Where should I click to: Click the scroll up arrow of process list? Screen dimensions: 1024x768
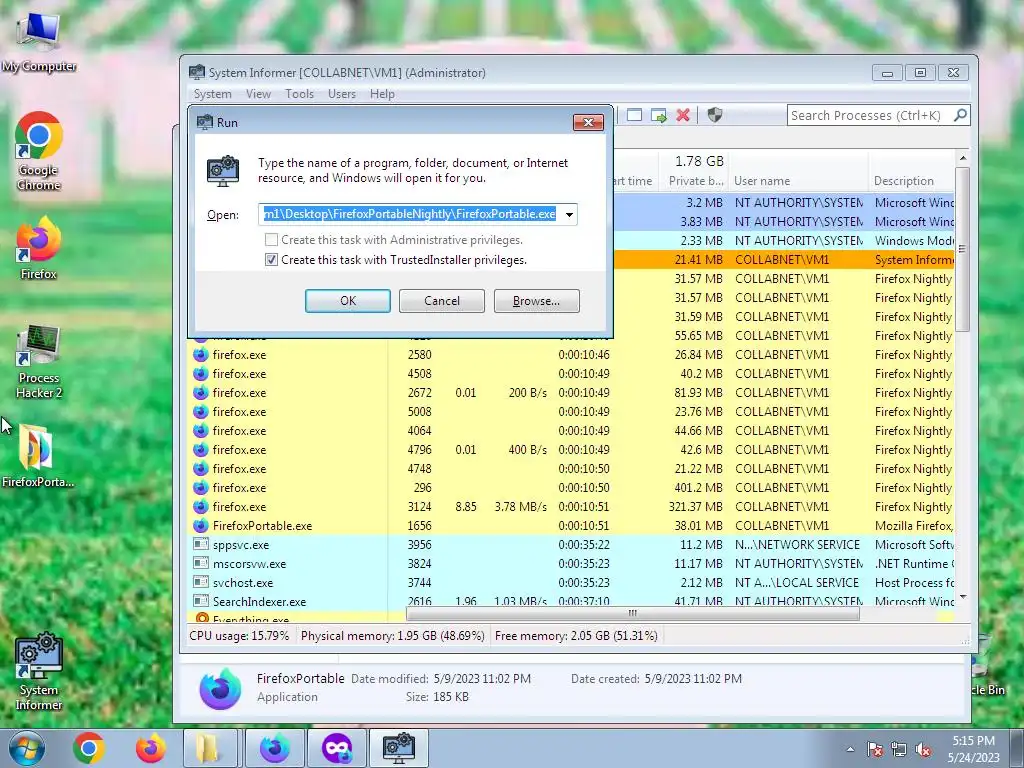[962, 159]
